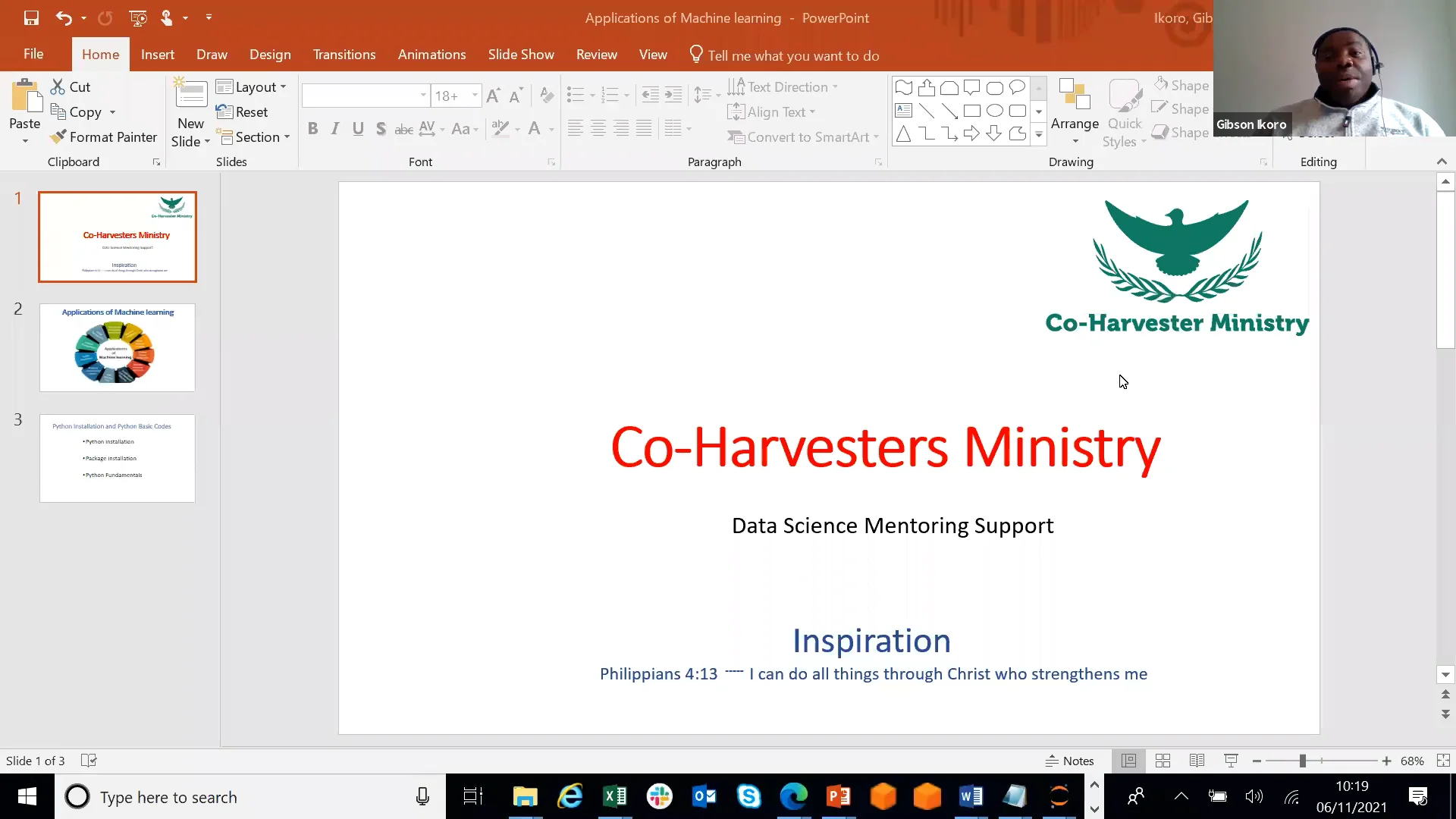Click the Cut scissors icon
Screen dimensions: 1456x819
pos(58,86)
